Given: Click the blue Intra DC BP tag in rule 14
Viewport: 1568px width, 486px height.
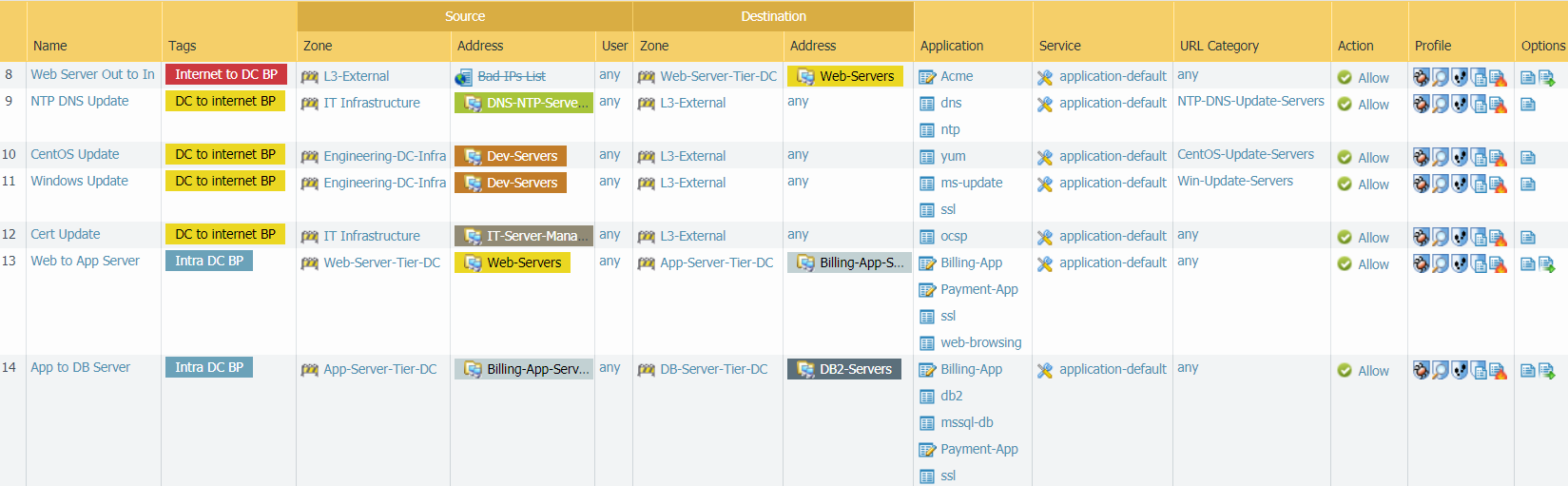Looking at the screenshot, I should pos(209,367).
